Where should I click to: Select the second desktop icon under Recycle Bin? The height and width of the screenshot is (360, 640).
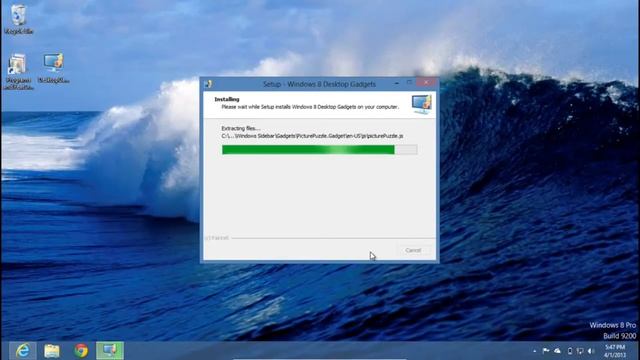click(x=18, y=71)
